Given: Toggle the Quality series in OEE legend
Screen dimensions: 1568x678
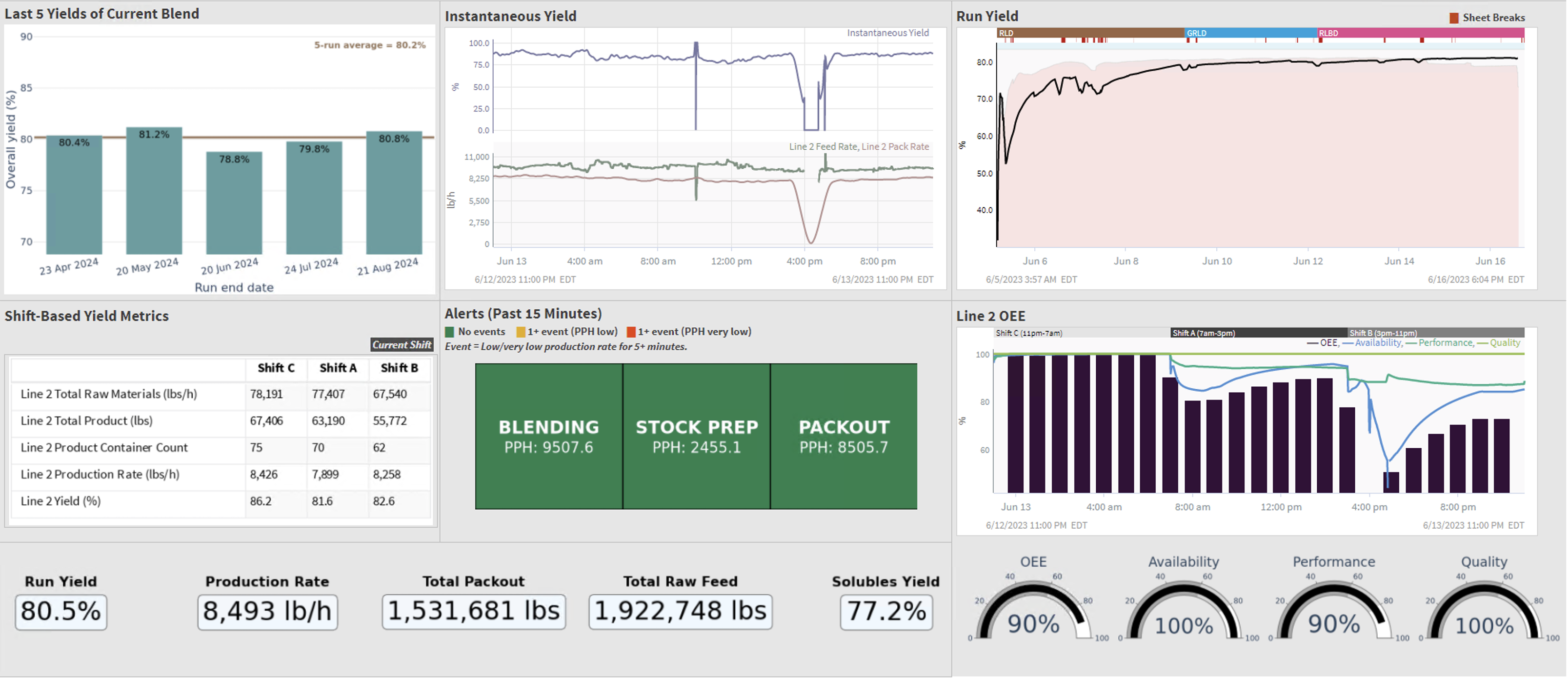Looking at the screenshot, I should [1505, 343].
